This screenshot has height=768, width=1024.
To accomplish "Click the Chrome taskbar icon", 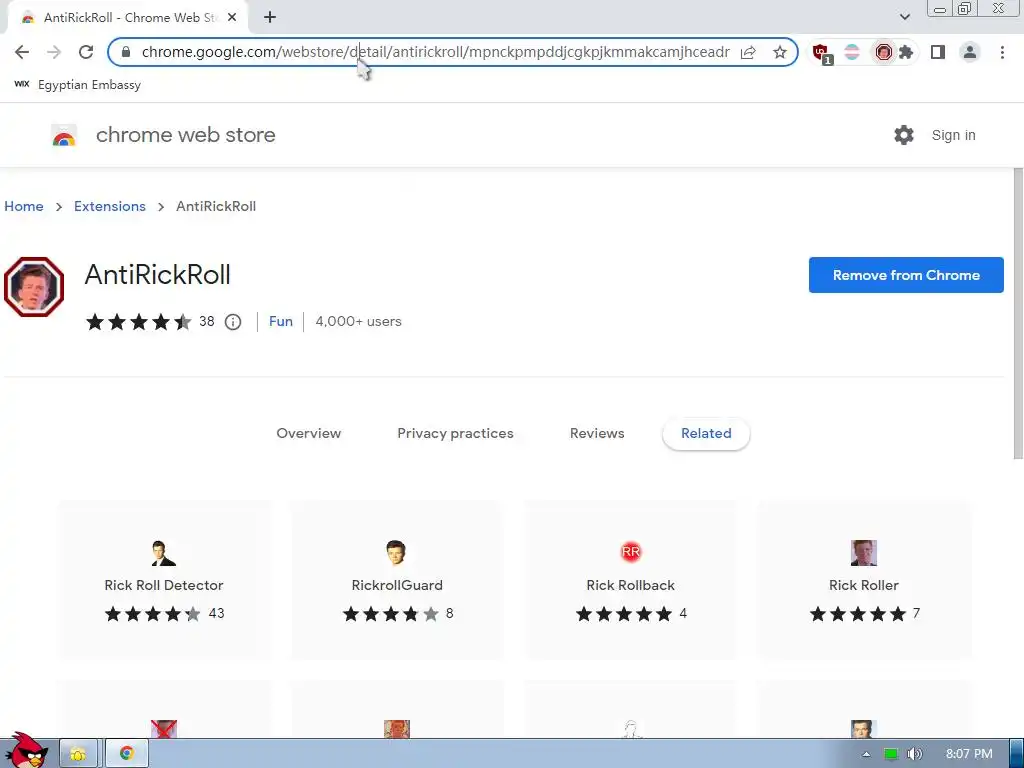I will (127, 754).
